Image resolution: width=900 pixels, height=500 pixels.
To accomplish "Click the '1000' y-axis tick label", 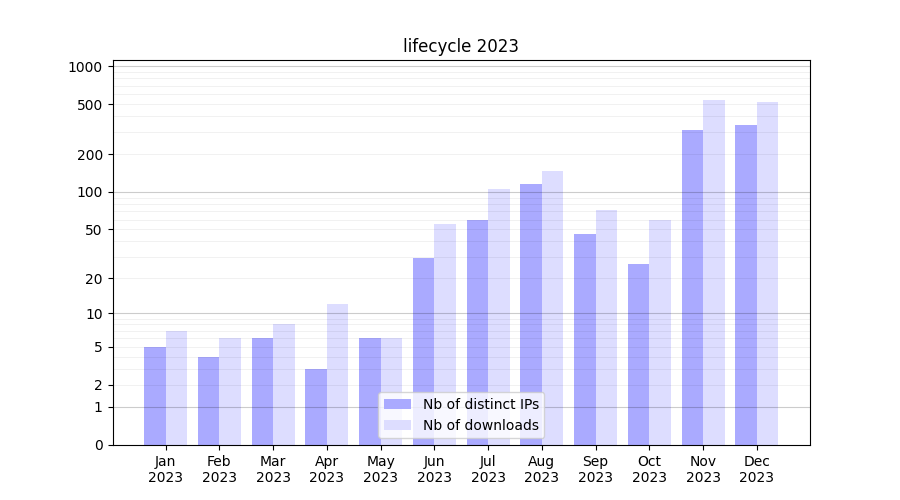I will click(x=85, y=67).
